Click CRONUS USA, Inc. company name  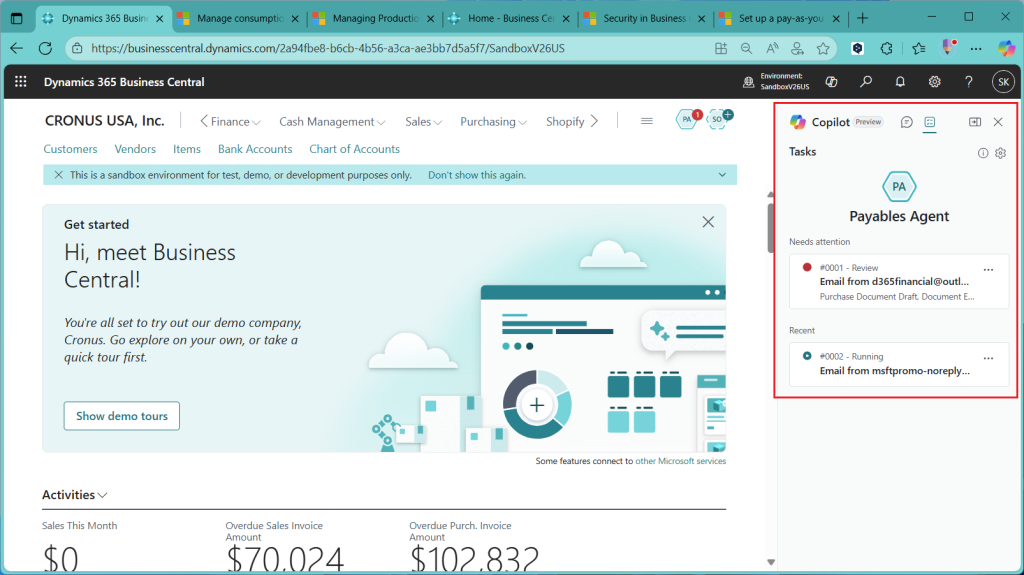(104, 121)
